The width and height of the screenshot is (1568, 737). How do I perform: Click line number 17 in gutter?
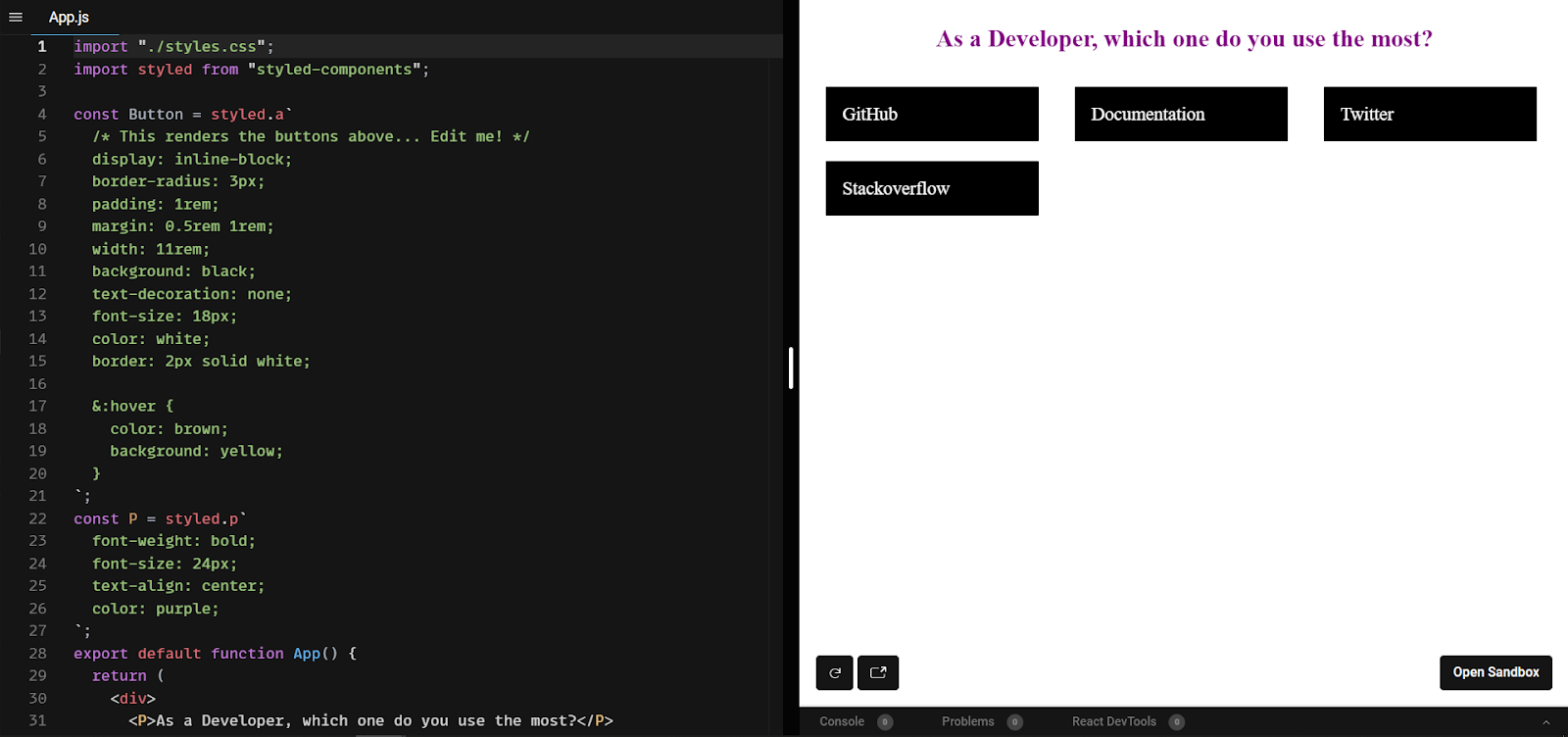37,406
